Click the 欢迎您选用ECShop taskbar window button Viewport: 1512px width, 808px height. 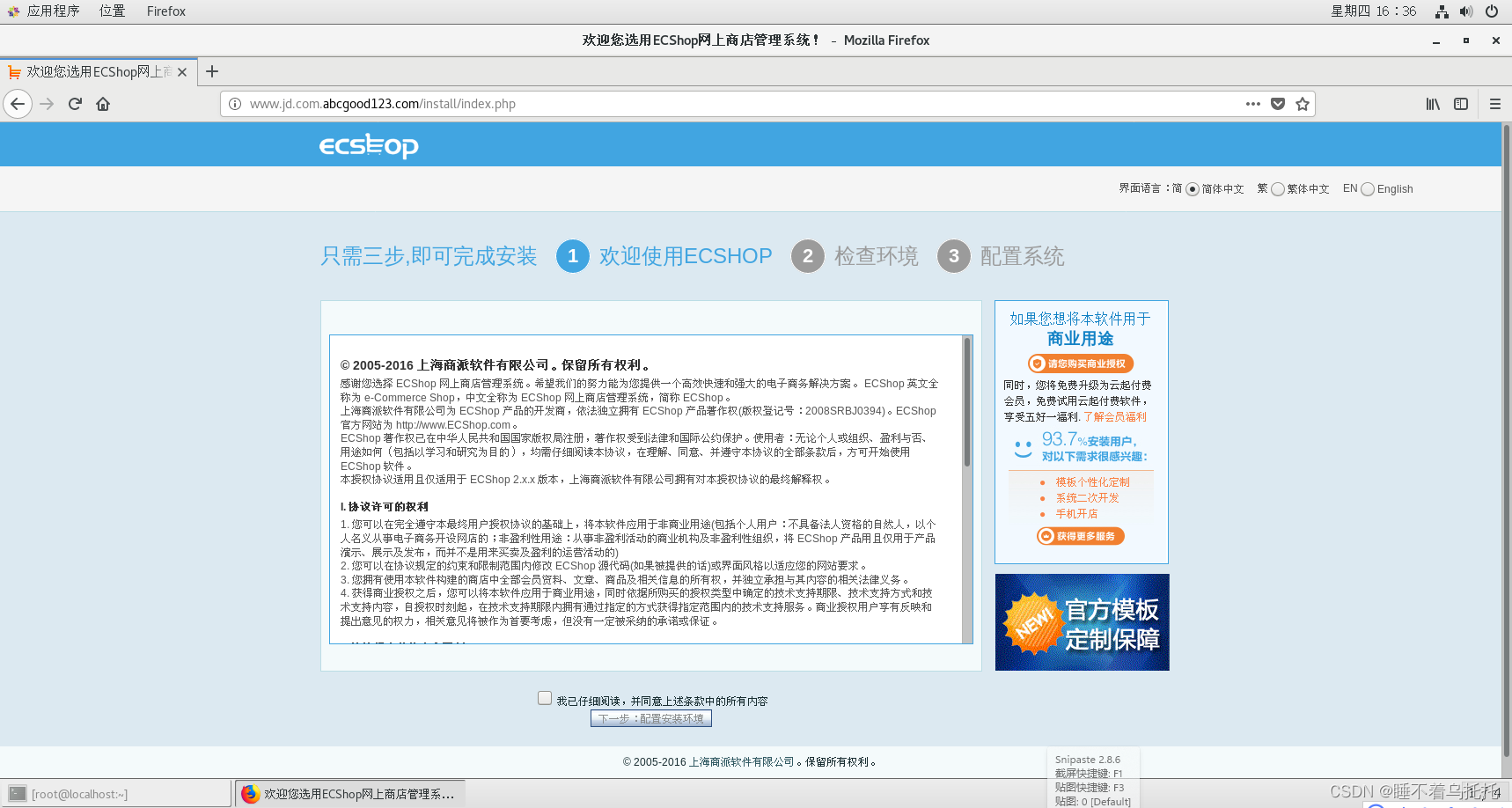click(x=350, y=794)
